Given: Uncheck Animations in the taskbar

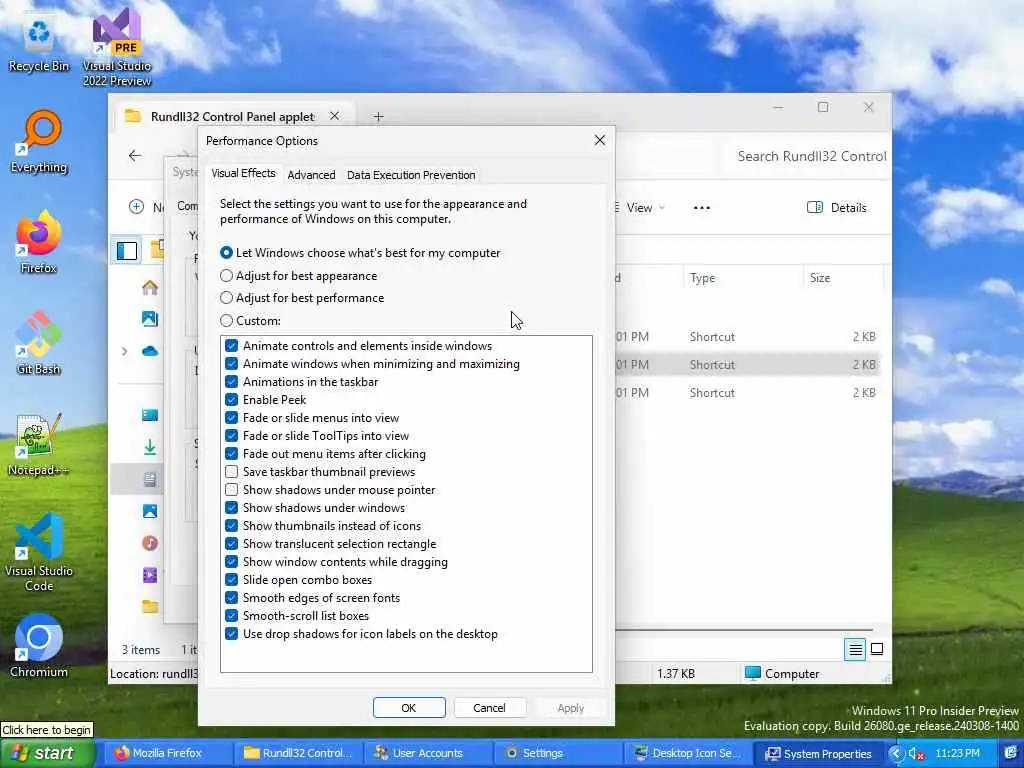Looking at the screenshot, I should coord(231,381).
